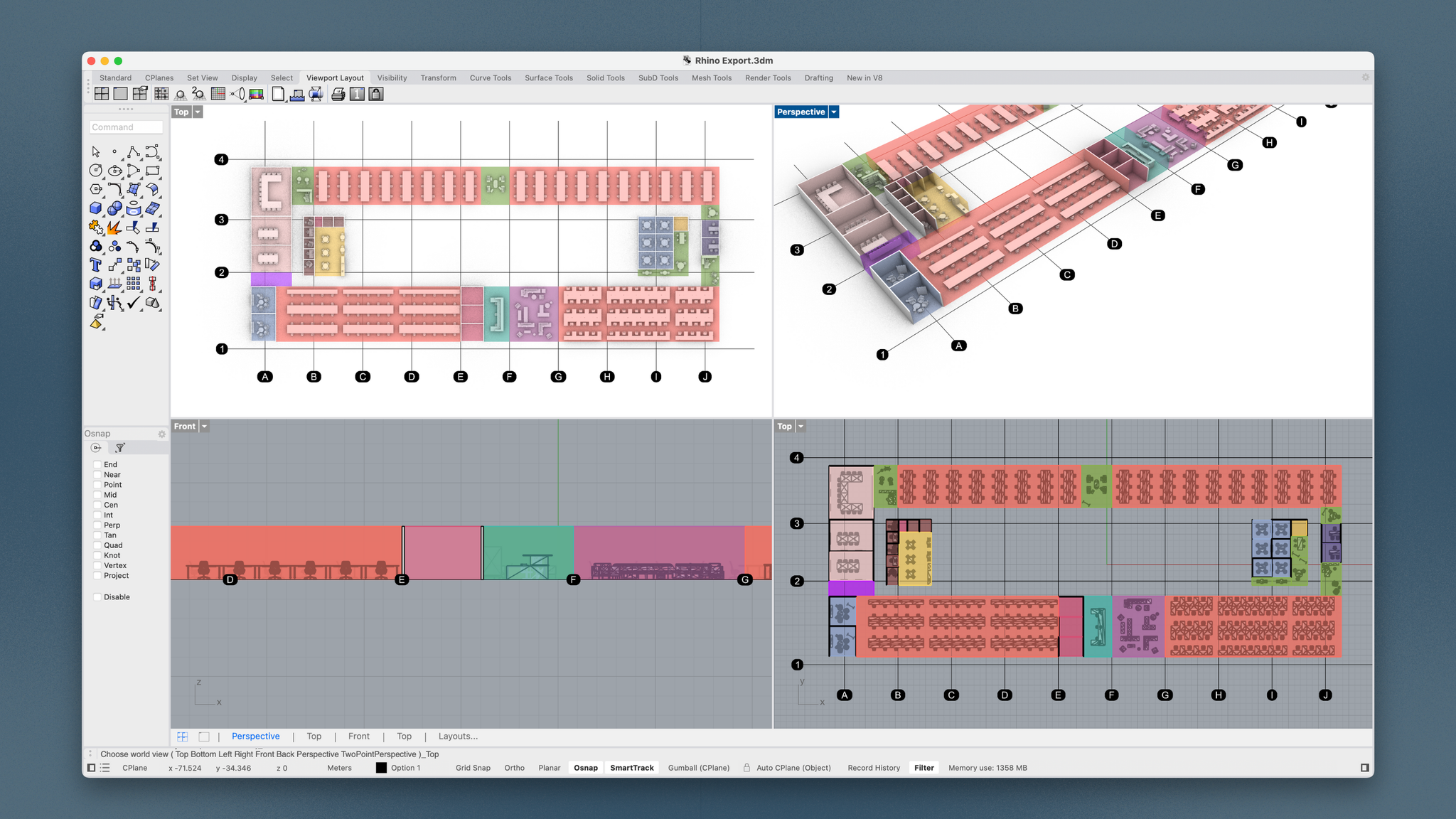This screenshot has height=819, width=1456.
Task: Select the Polyline tool
Action: pyautogui.click(x=134, y=152)
